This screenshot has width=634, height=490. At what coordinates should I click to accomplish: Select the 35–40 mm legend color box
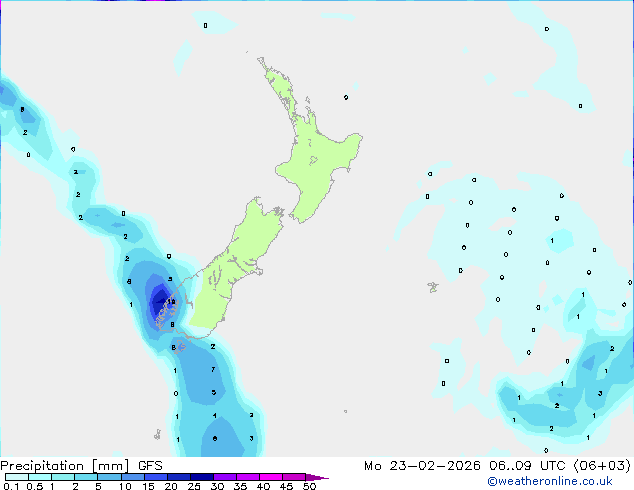(247, 477)
